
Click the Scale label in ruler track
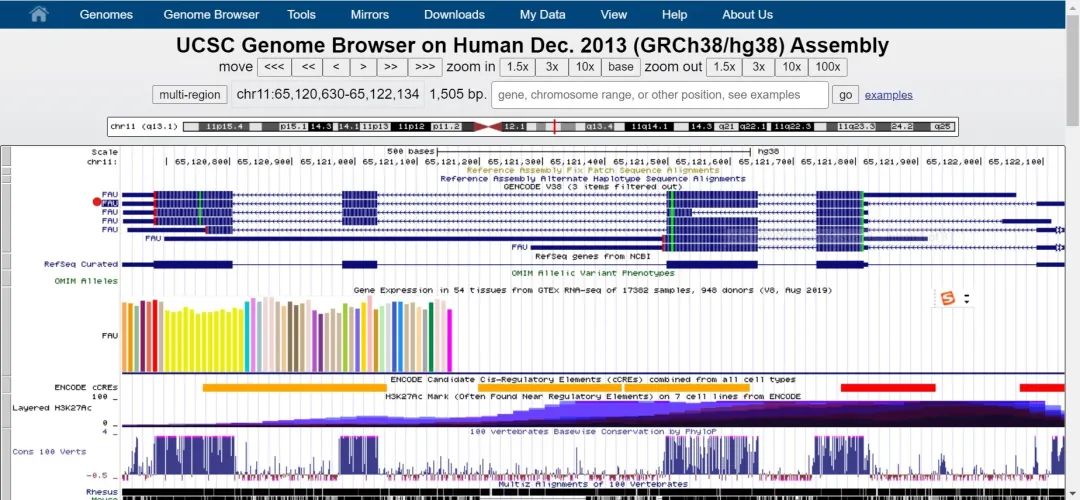[x=105, y=152]
